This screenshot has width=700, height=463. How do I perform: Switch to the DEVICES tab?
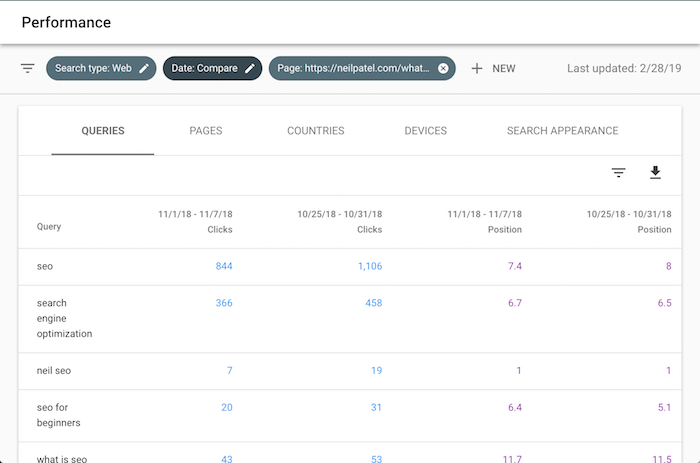(x=425, y=131)
